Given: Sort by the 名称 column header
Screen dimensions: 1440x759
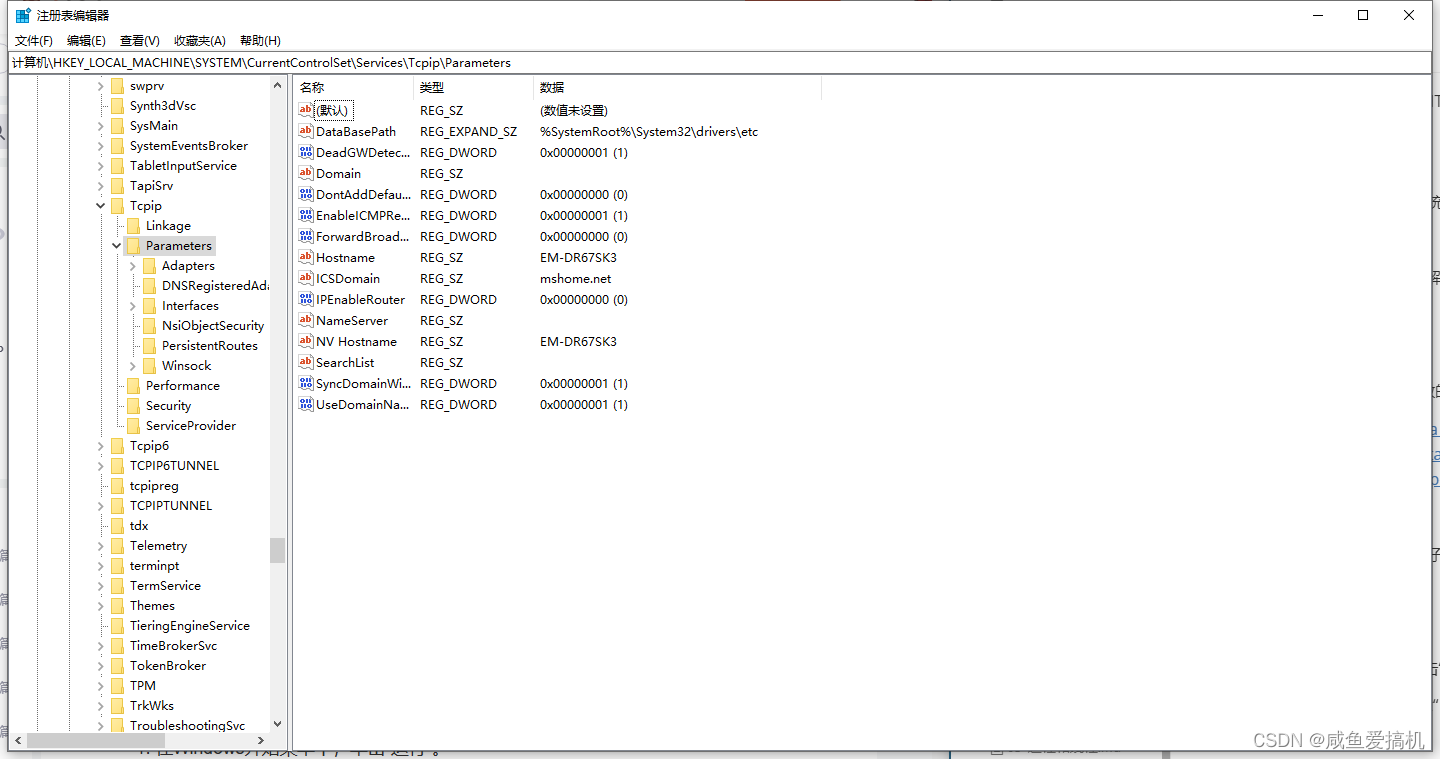Looking at the screenshot, I should 353,87.
